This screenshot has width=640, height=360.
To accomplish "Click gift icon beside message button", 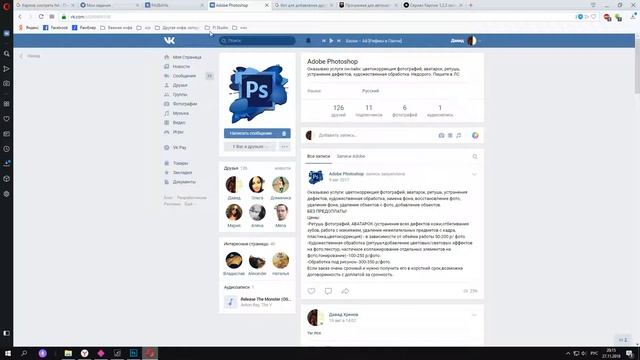I will 284,133.
